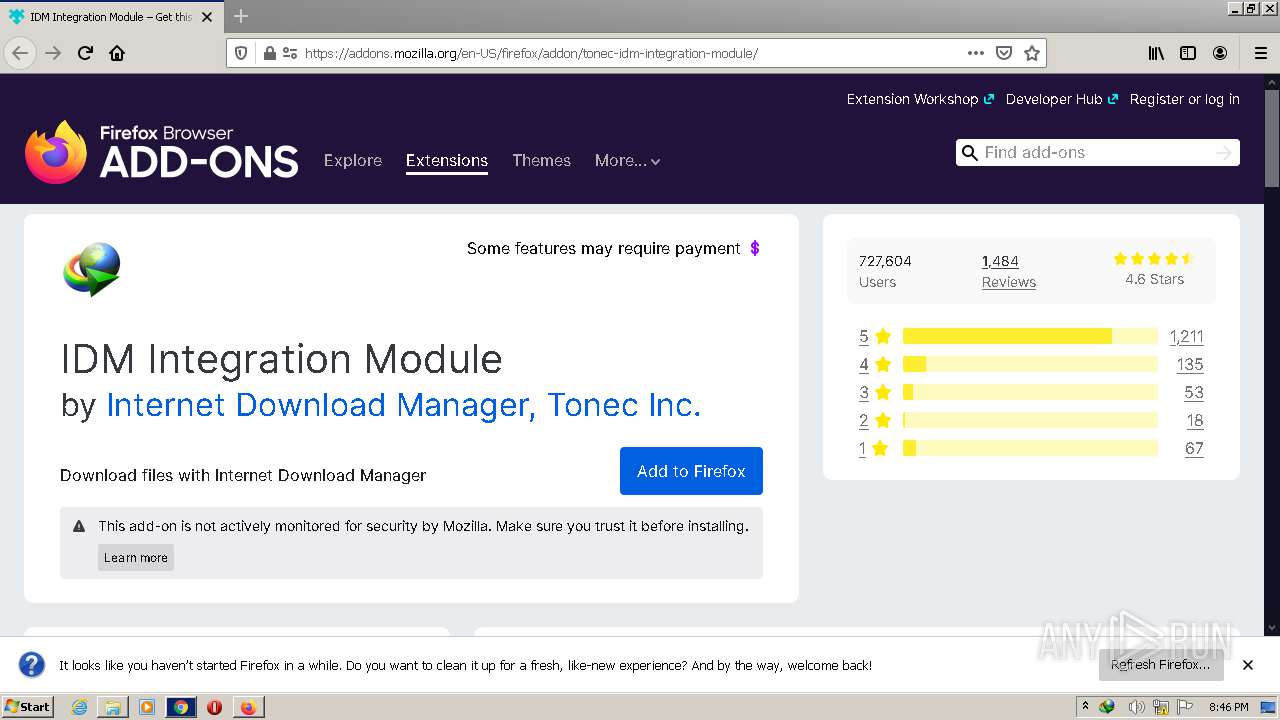Image resolution: width=1280 pixels, height=720 pixels.
Task: Click the Refresh Firefox… button
Action: click(x=1160, y=664)
